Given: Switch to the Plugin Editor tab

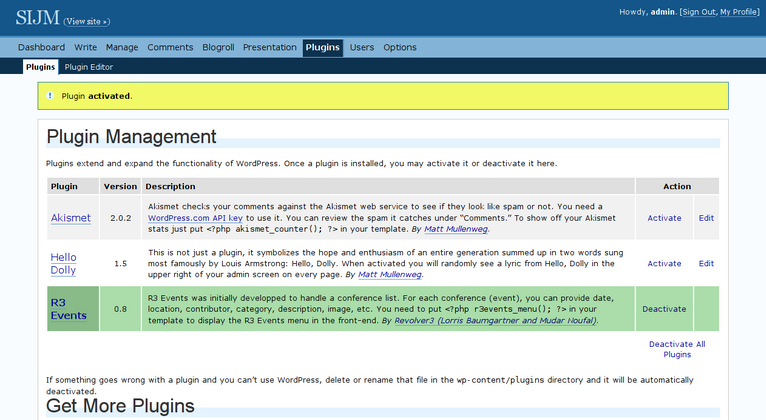Looking at the screenshot, I should 89,67.
